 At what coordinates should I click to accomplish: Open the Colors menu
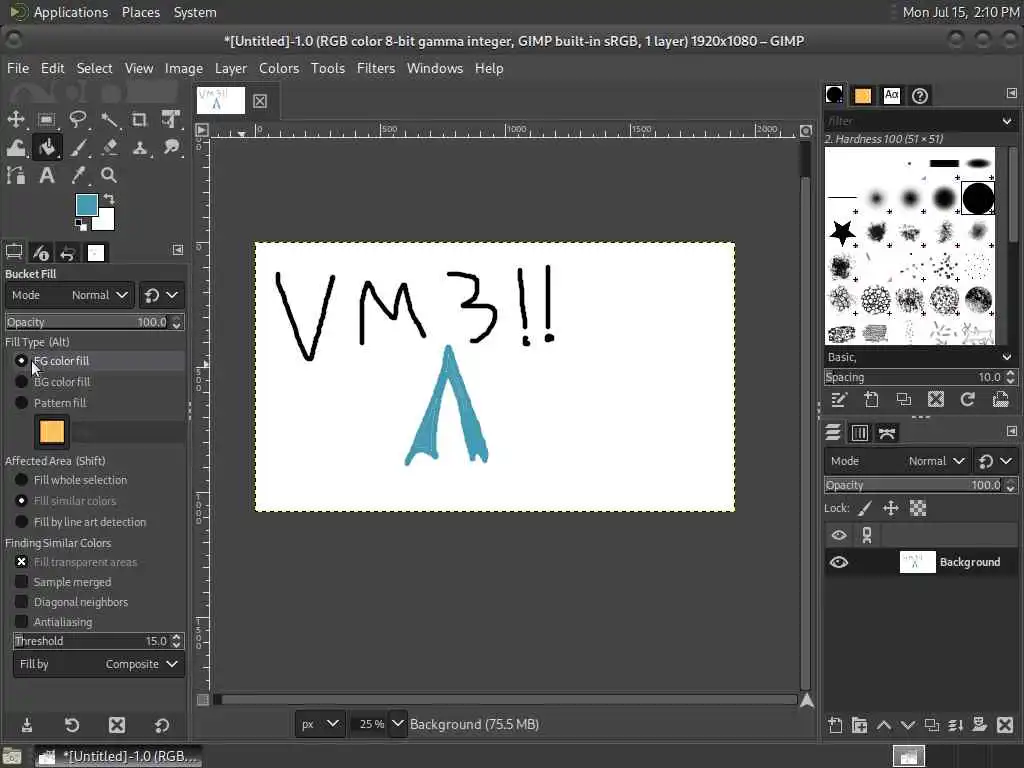pos(279,68)
